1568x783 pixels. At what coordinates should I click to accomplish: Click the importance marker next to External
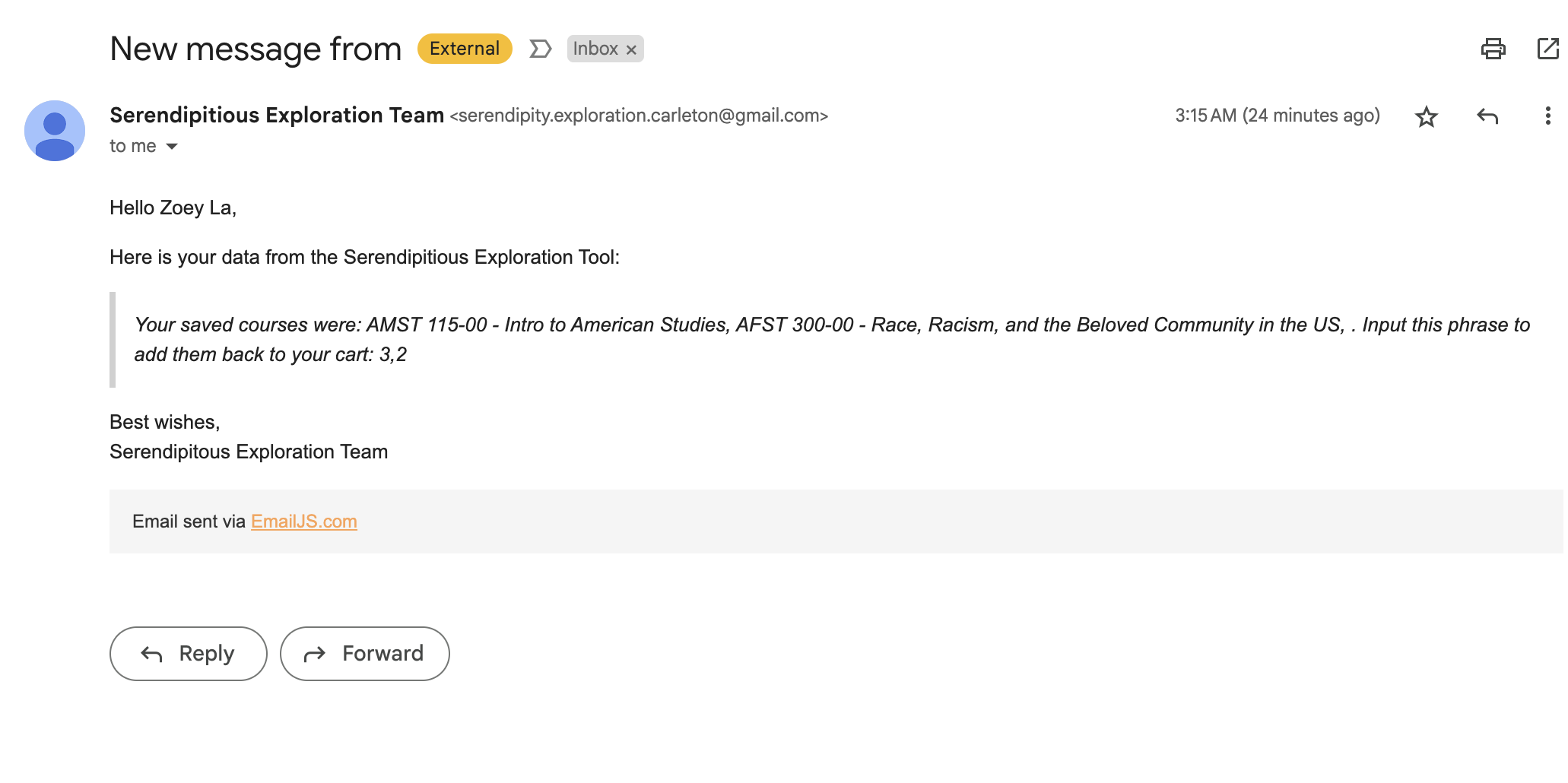pyautogui.click(x=540, y=49)
